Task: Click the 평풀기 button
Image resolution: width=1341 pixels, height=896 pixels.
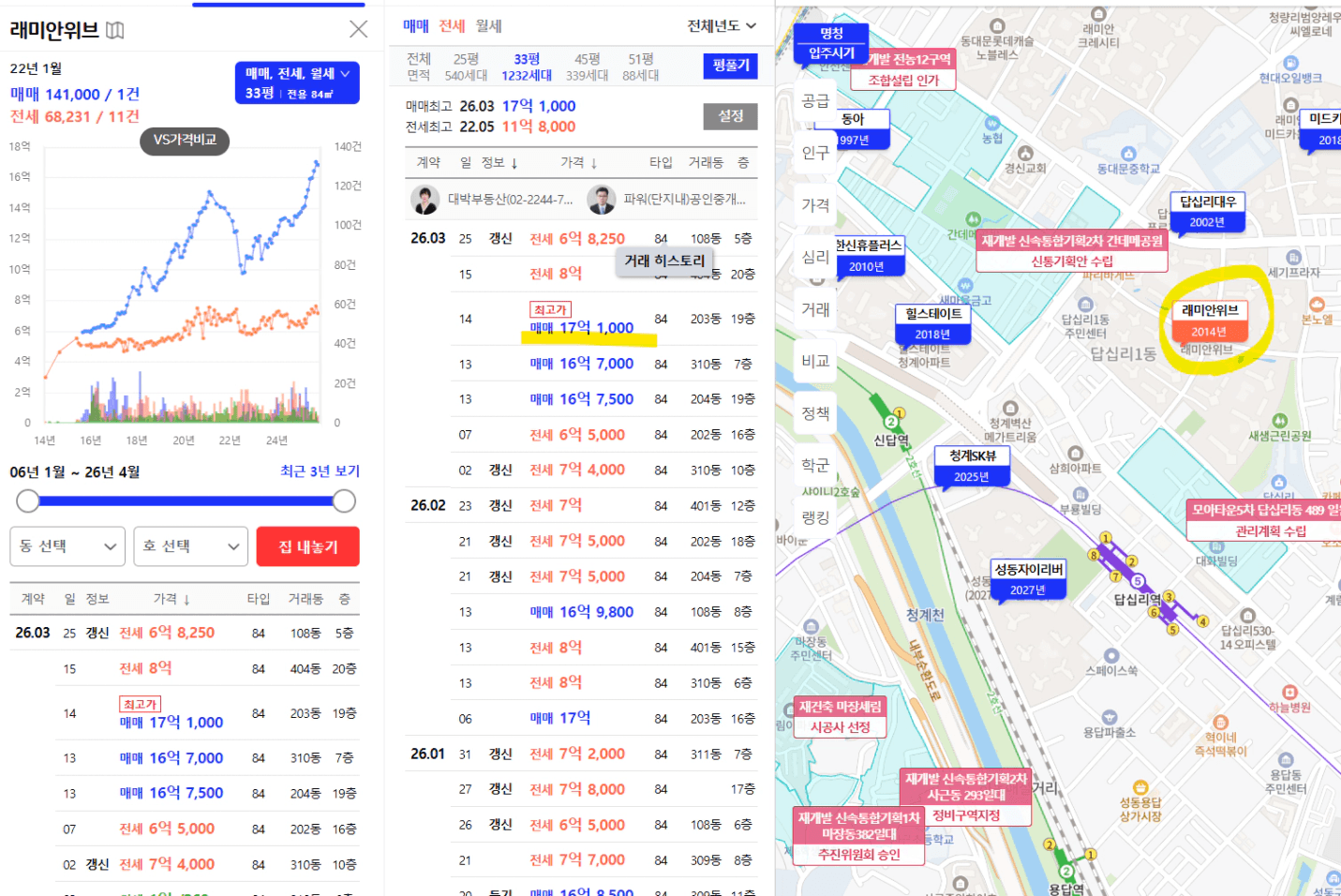Action: (730, 66)
